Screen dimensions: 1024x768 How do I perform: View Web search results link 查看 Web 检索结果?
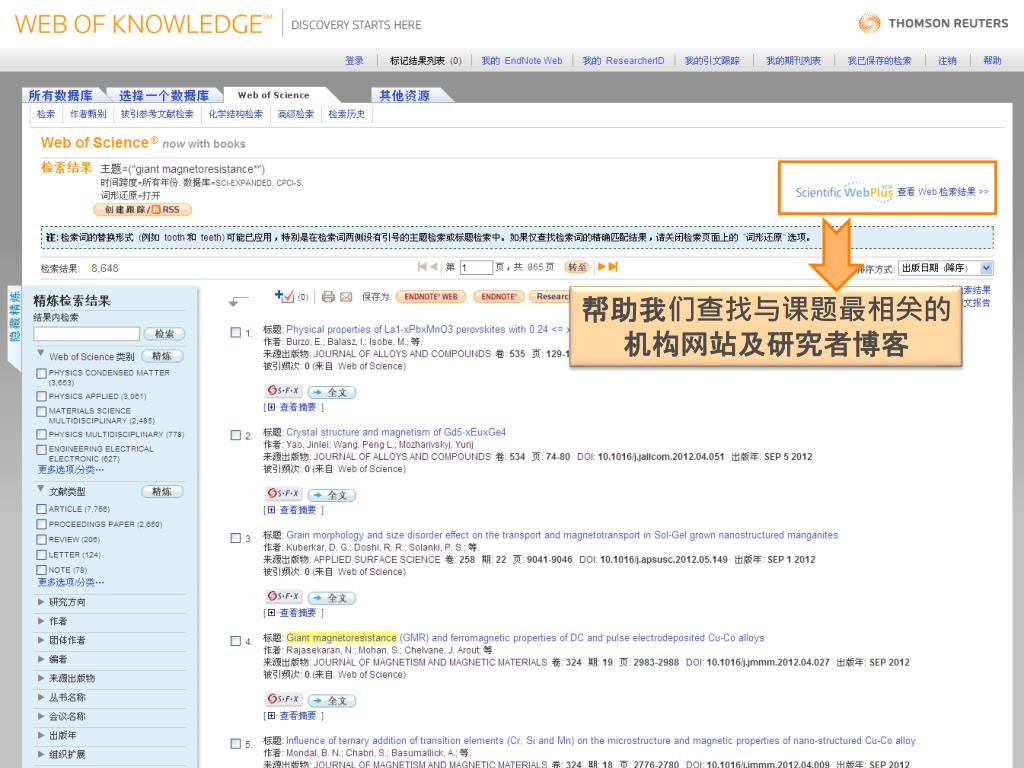(x=942, y=191)
